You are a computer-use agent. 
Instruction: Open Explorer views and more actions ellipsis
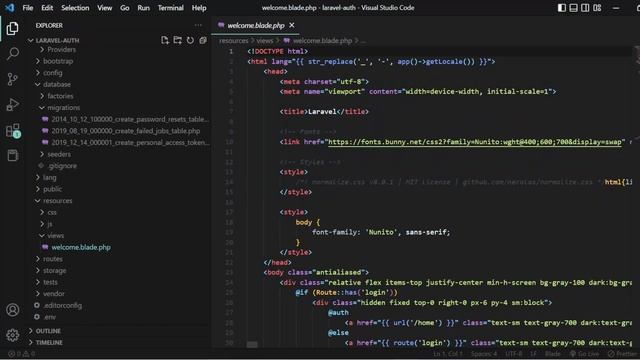pos(198,25)
